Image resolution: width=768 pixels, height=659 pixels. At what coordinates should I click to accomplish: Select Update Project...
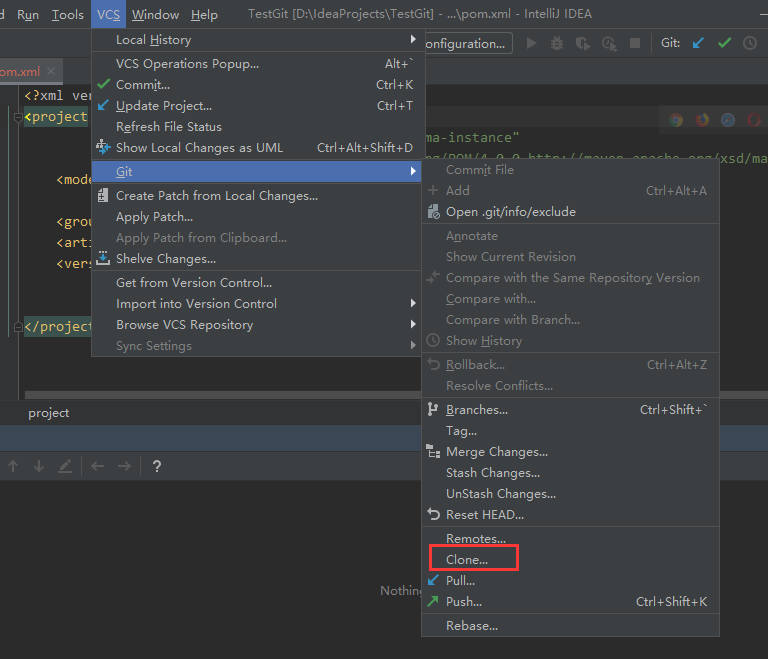[257, 106]
